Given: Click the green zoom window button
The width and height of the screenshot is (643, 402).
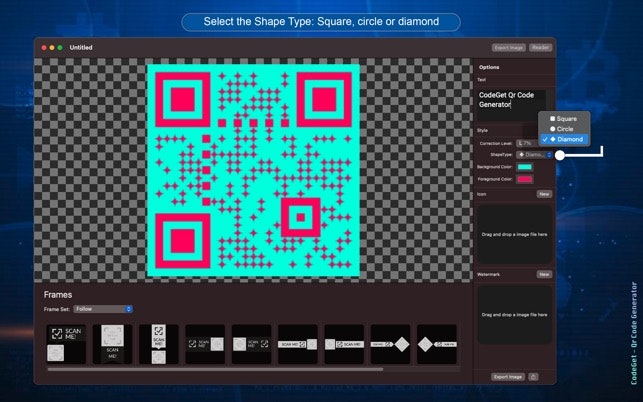Looking at the screenshot, I should coord(60,48).
